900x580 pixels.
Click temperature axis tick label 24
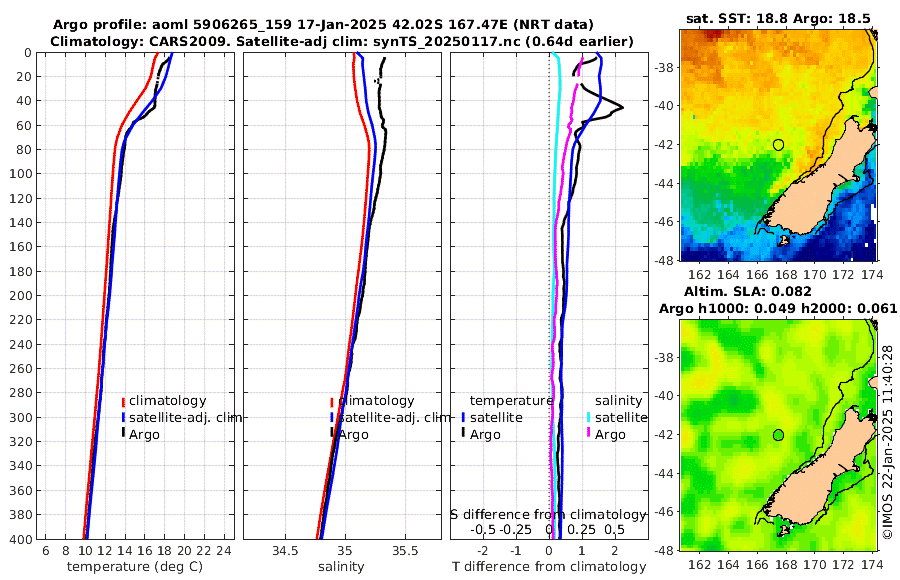[x=224, y=551]
